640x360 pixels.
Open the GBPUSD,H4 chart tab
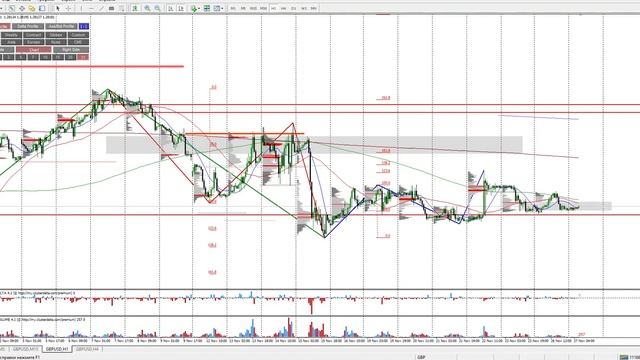click(87, 349)
